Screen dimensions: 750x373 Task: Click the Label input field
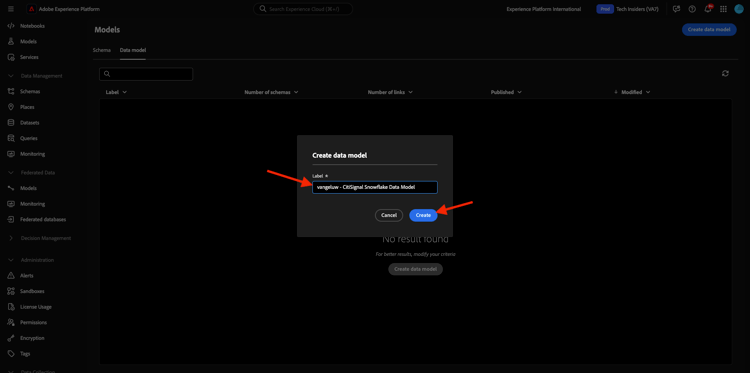375,187
